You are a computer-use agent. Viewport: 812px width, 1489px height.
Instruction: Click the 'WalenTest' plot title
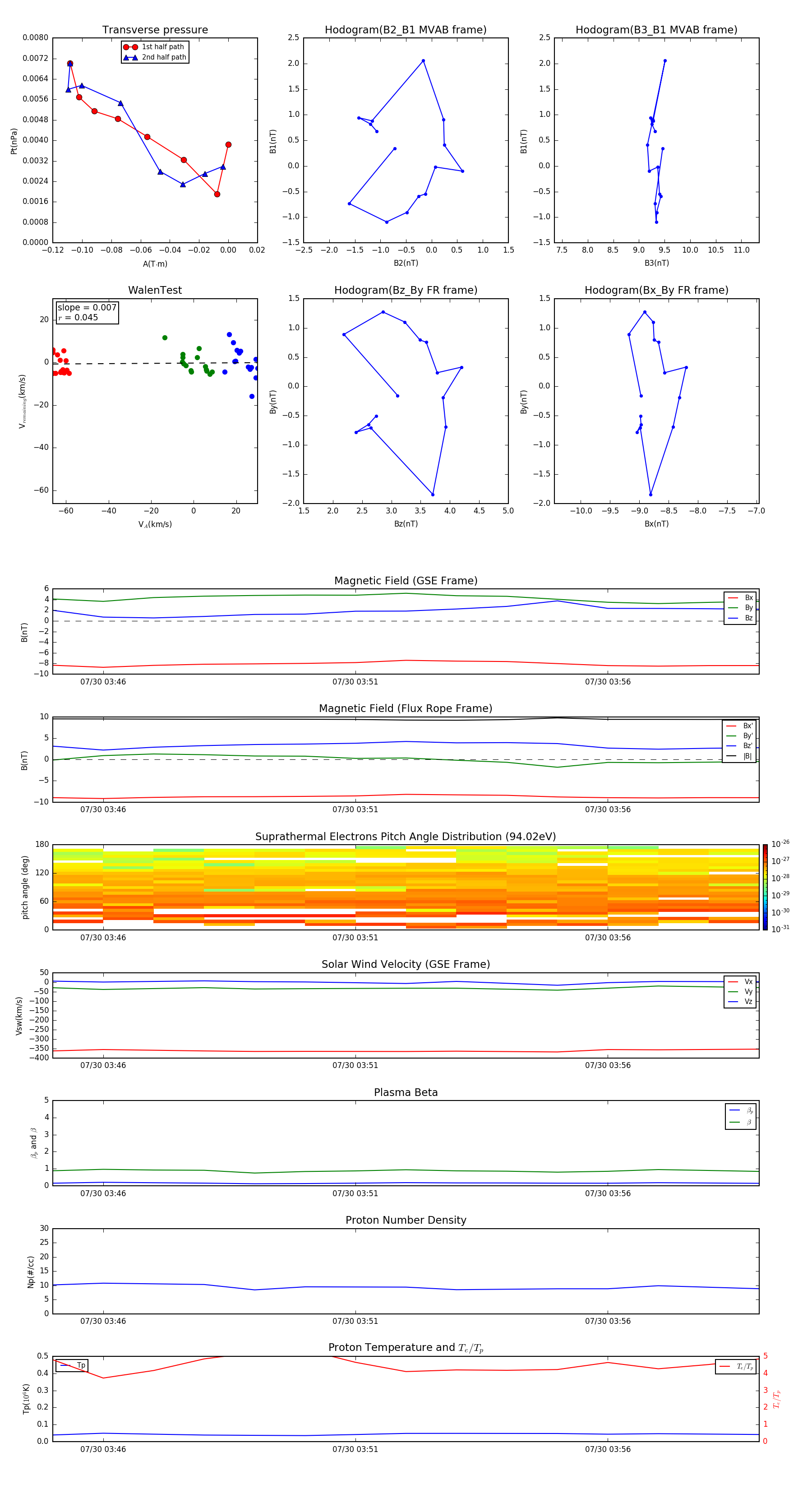(155, 290)
